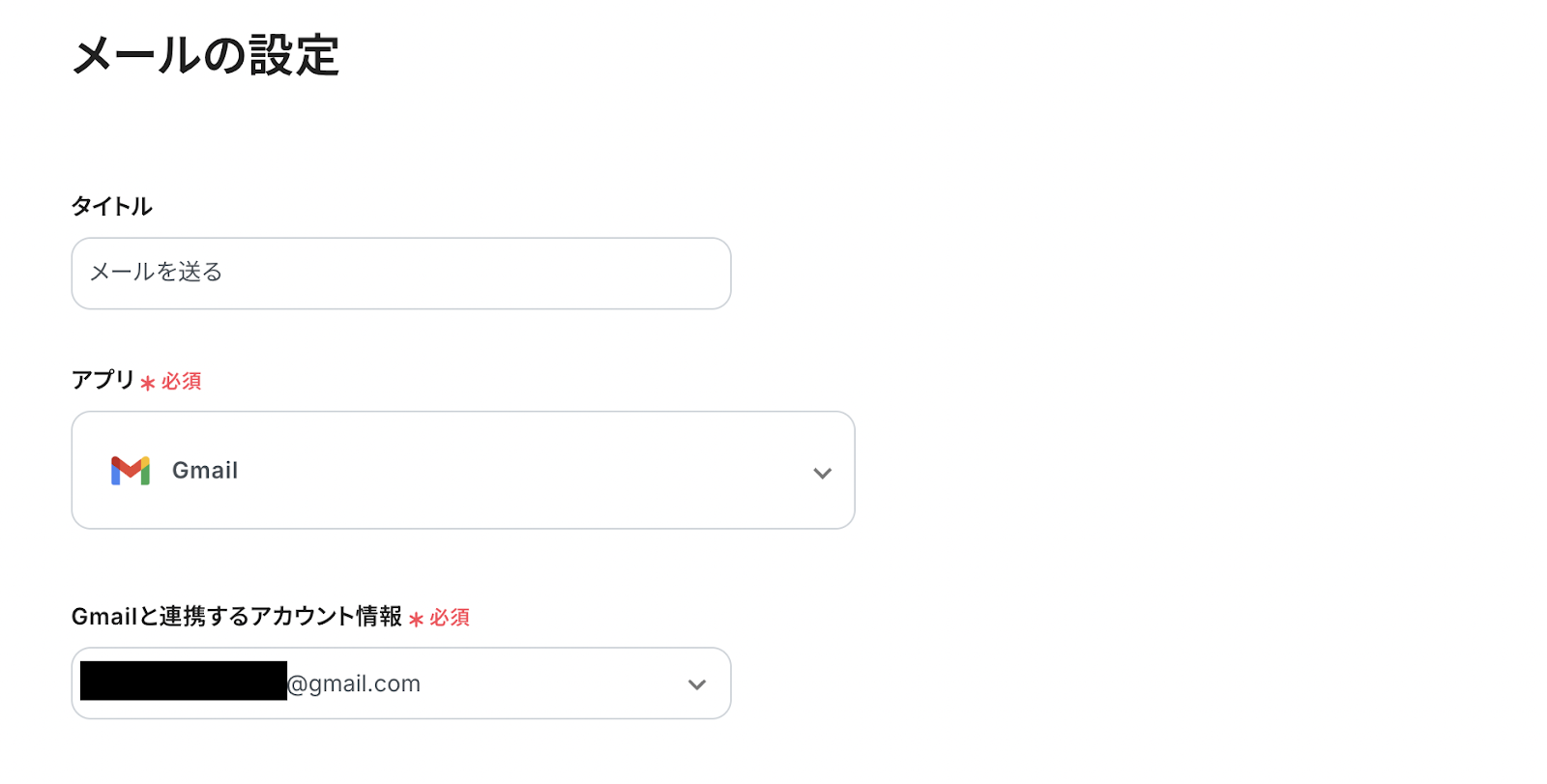Expand the アプリ dropdown chevron arrow
Viewport: 1547px width, 784px height.
coord(822,473)
